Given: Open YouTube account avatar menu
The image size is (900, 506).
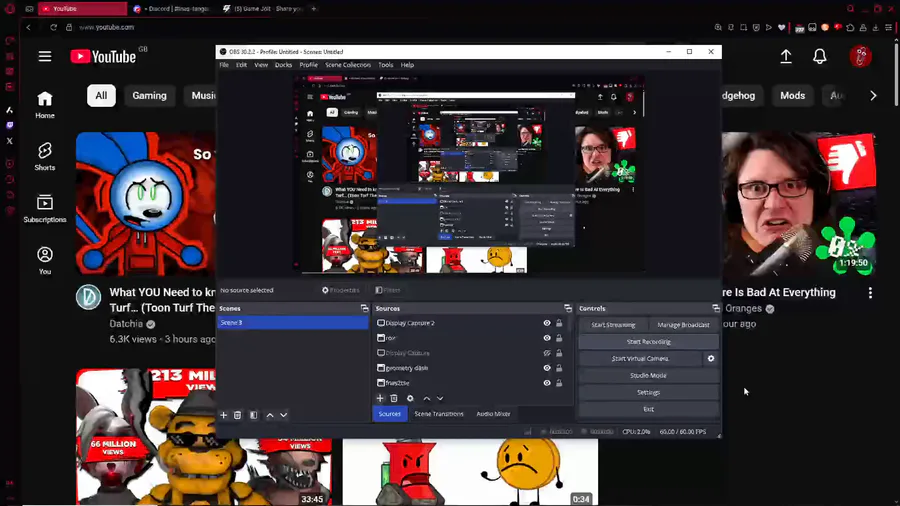Looking at the screenshot, I should [x=860, y=56].
